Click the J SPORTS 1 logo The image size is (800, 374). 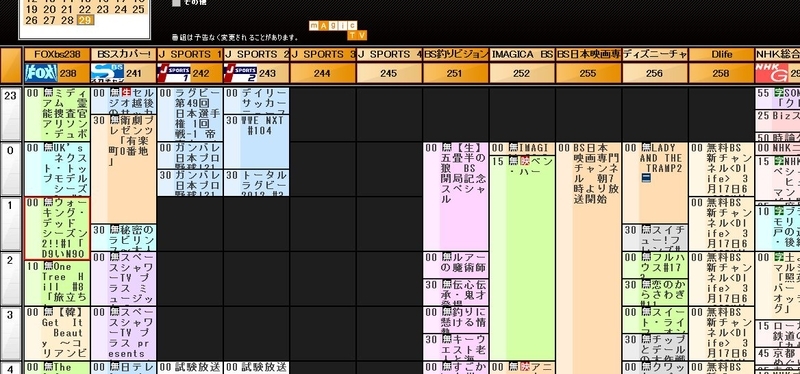(174, 73)
